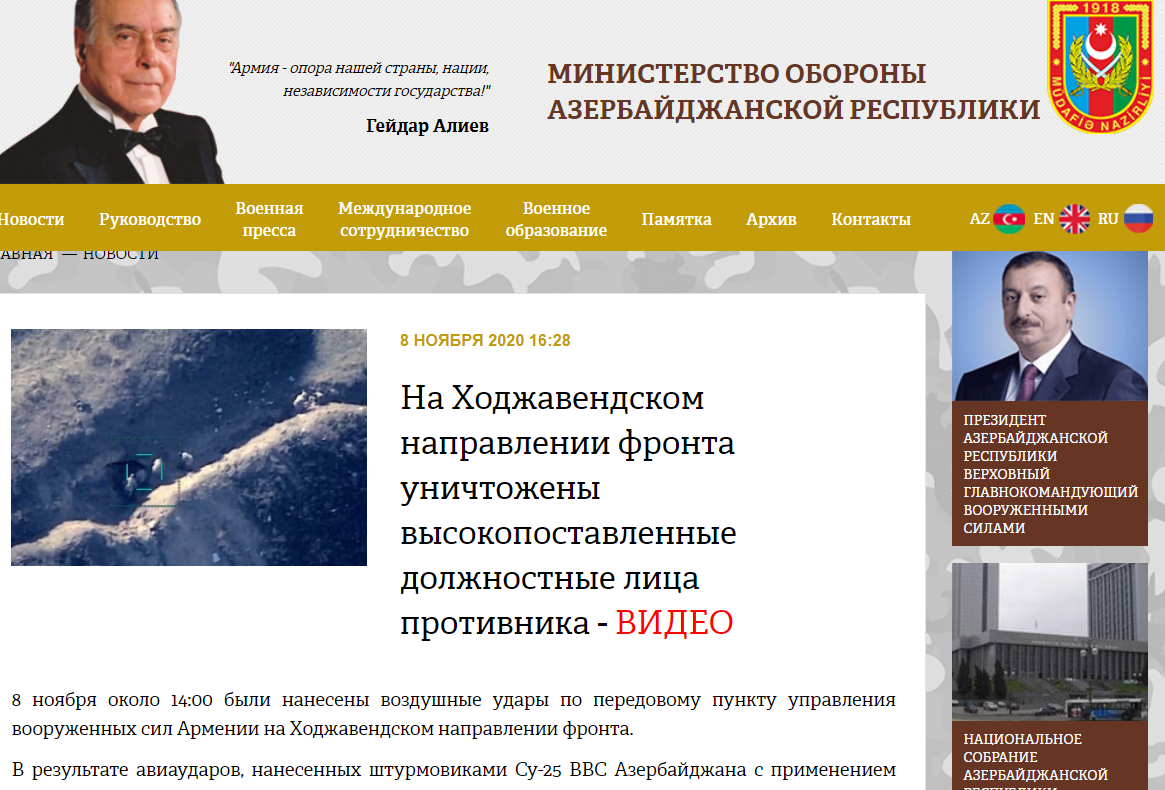Screen dimensions: 1165x790
Task: Open the Военное образование menu item
Action: click(556, 219)
